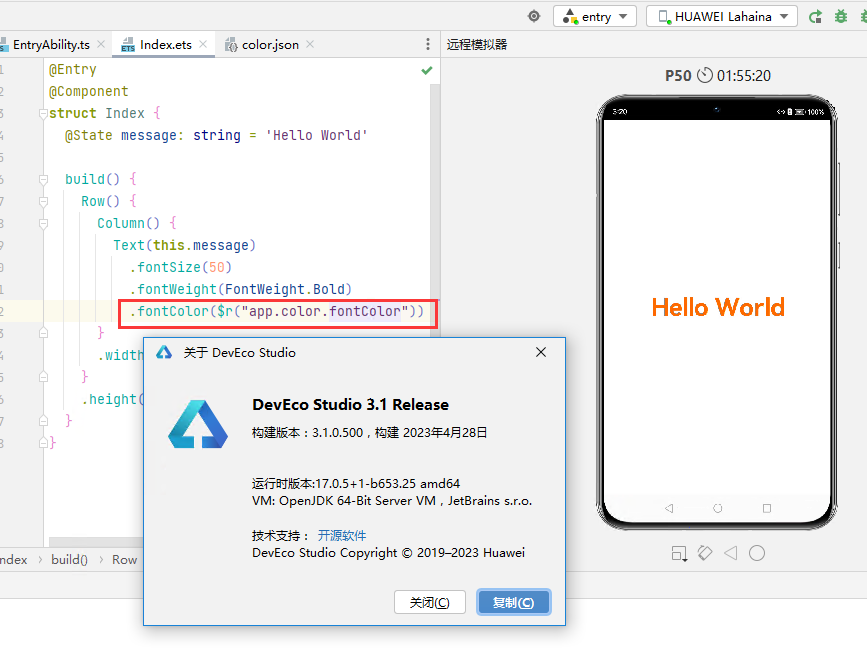Screen dimensions: 867x654
Task: Click the 复制(C) button
Action: (514, 603)
